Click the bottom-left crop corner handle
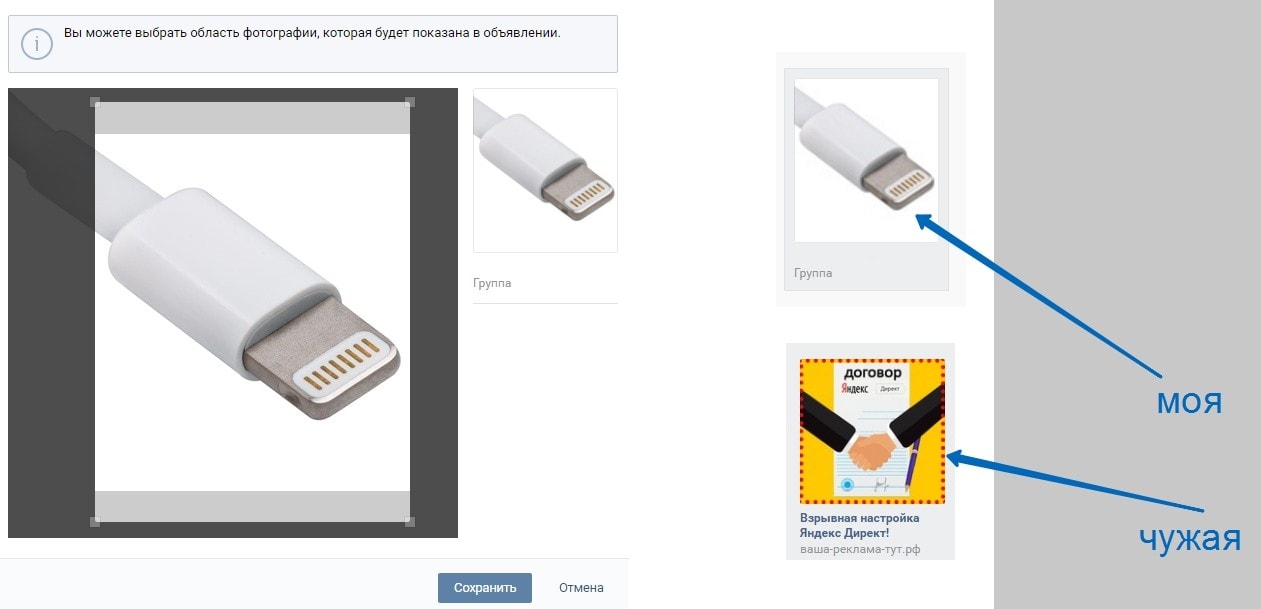The height and width of the screenshot is (609, 1261). (x=95, y=521)
